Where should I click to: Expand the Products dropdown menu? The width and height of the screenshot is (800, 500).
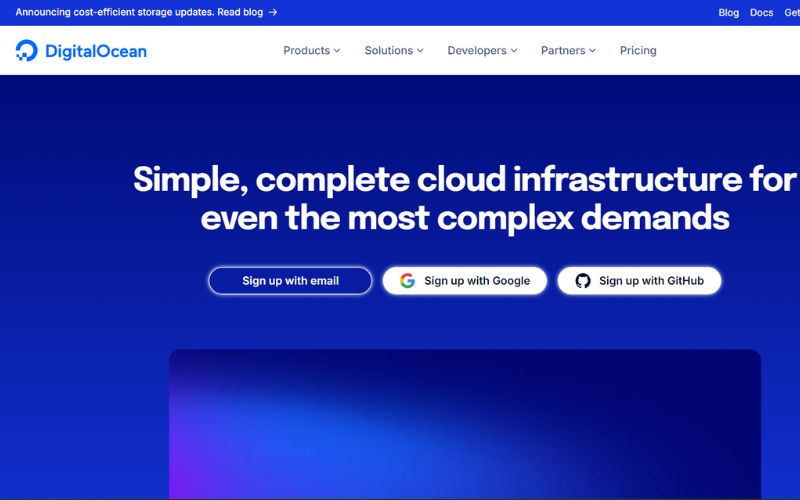coord(311,51)
